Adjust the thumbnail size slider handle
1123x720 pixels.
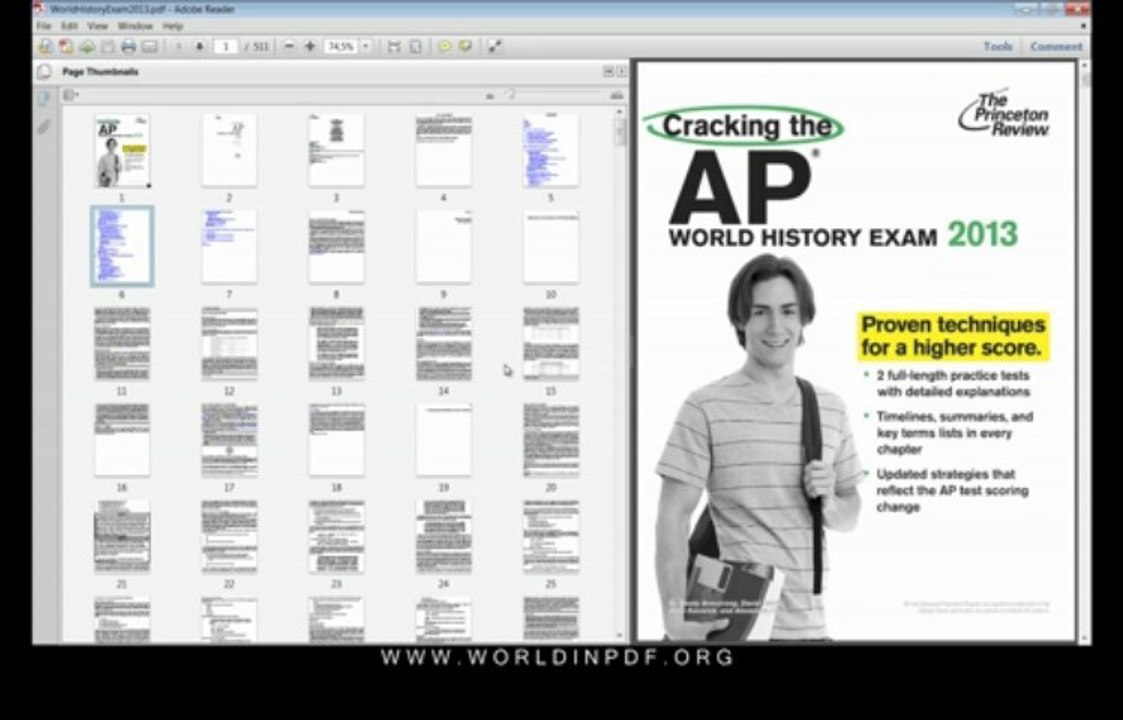click(x=511, y=95)
